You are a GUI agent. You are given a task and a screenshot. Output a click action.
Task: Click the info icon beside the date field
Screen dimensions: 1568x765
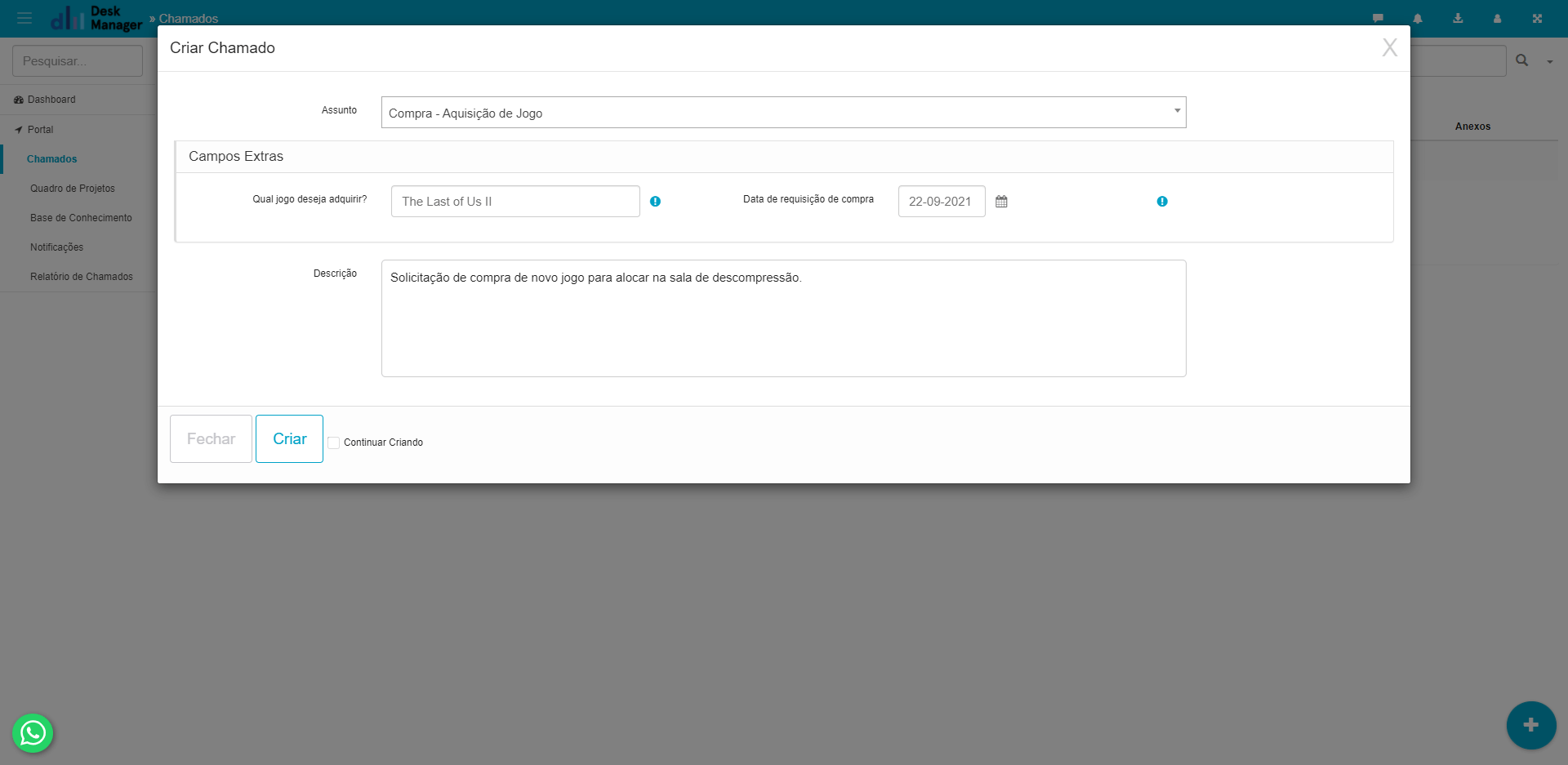click(x=1162, y=202)
